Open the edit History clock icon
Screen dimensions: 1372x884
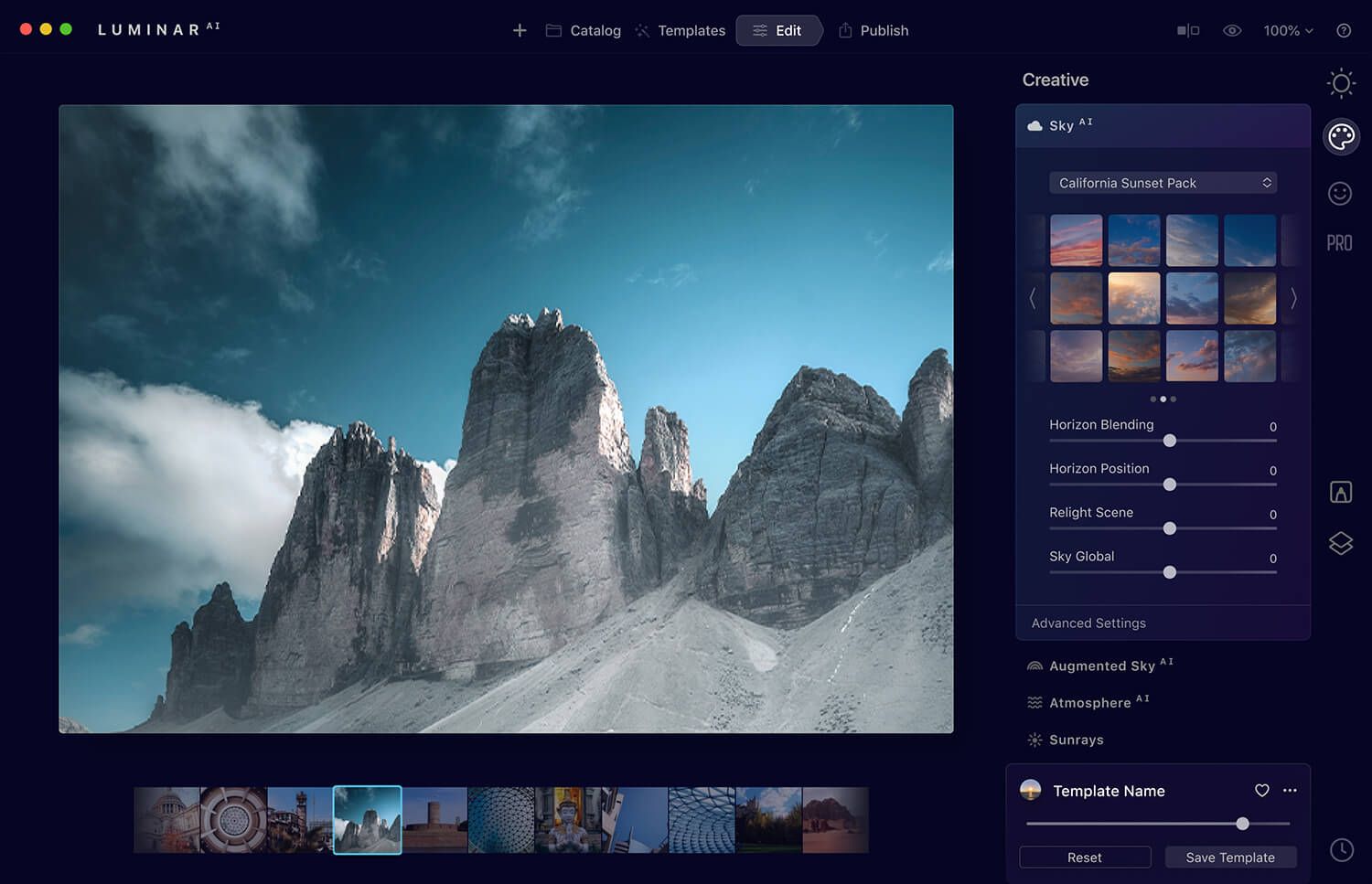1341,850
